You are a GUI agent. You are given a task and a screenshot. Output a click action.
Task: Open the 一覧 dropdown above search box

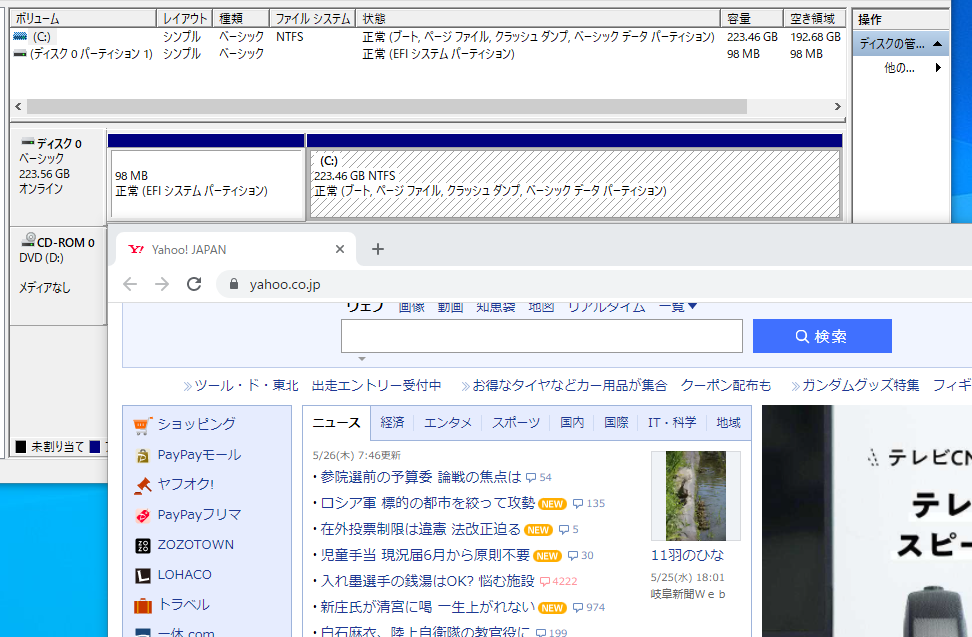(678, 307)
